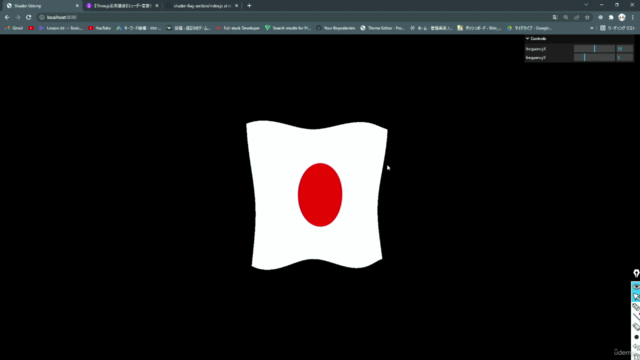This screenshot has width=640, height=360.
Task: Close the Three.js course tab
Action: 157,6
